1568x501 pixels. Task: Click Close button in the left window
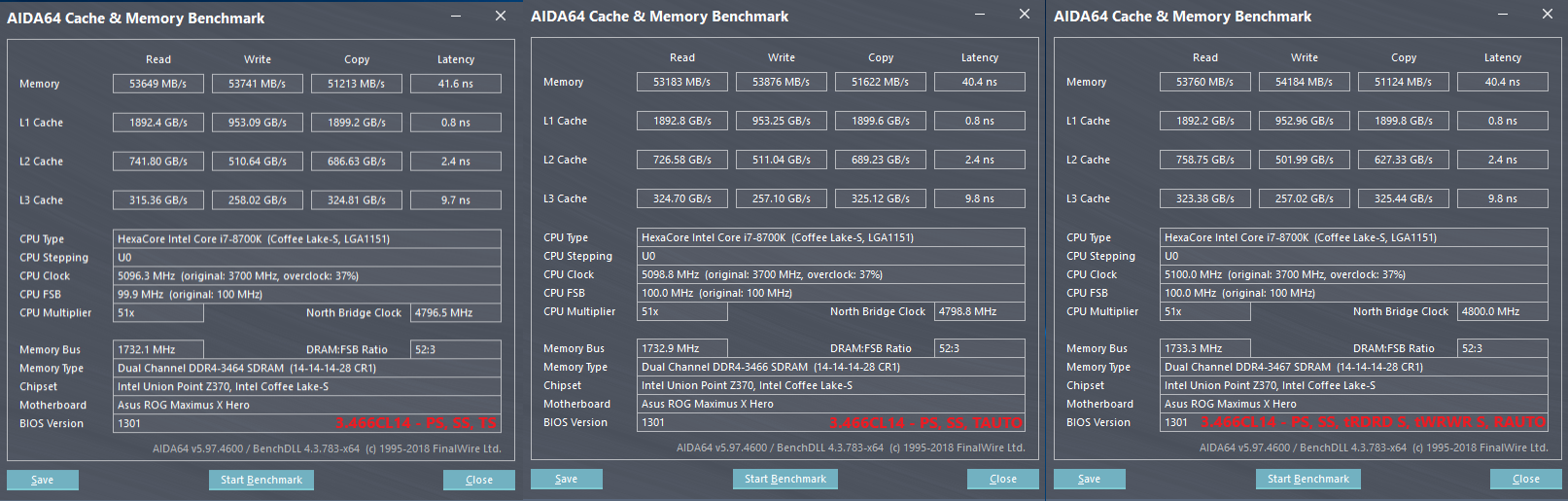tap(479, 480)
